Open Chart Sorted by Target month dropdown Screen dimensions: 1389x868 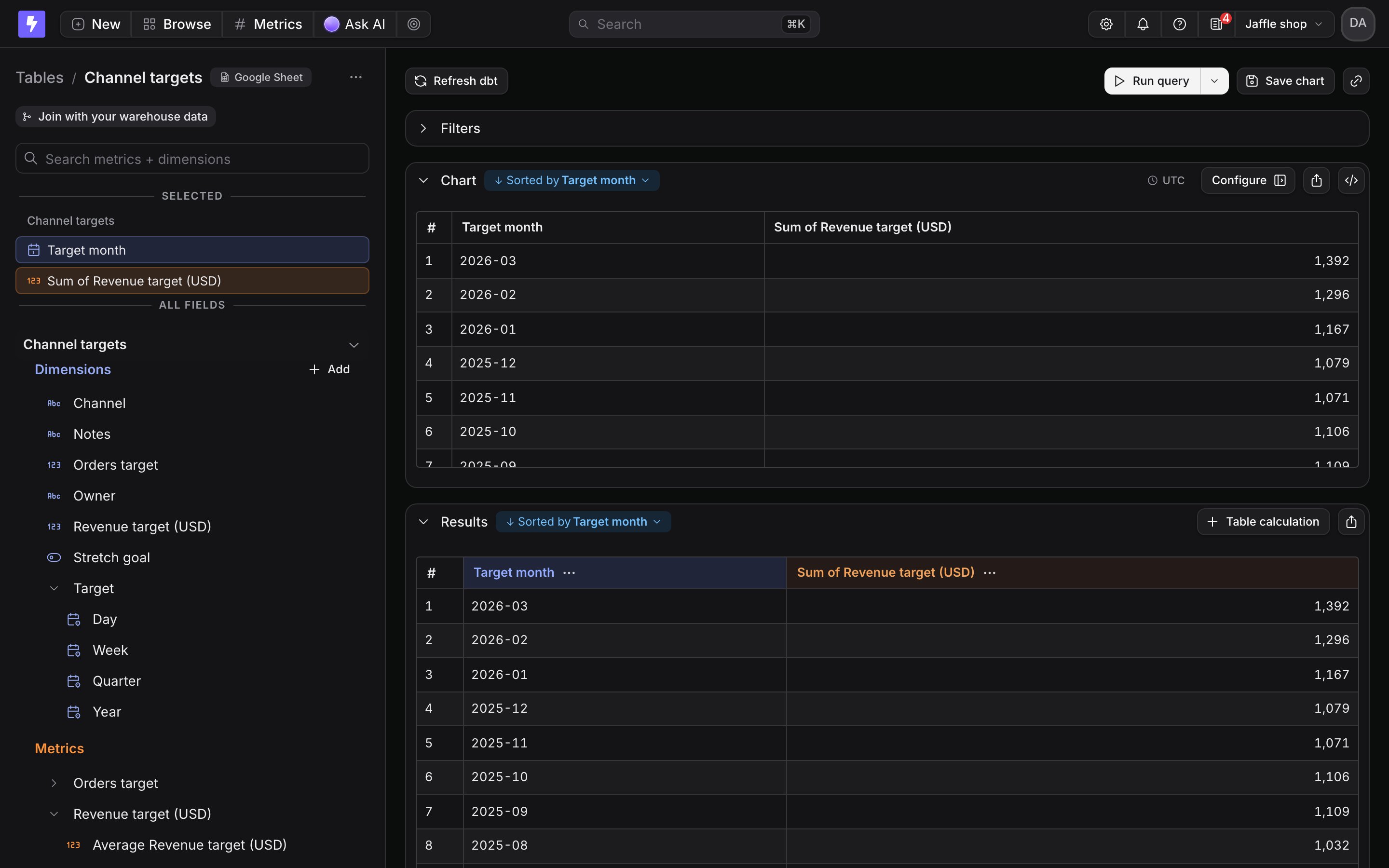(572, 180)
